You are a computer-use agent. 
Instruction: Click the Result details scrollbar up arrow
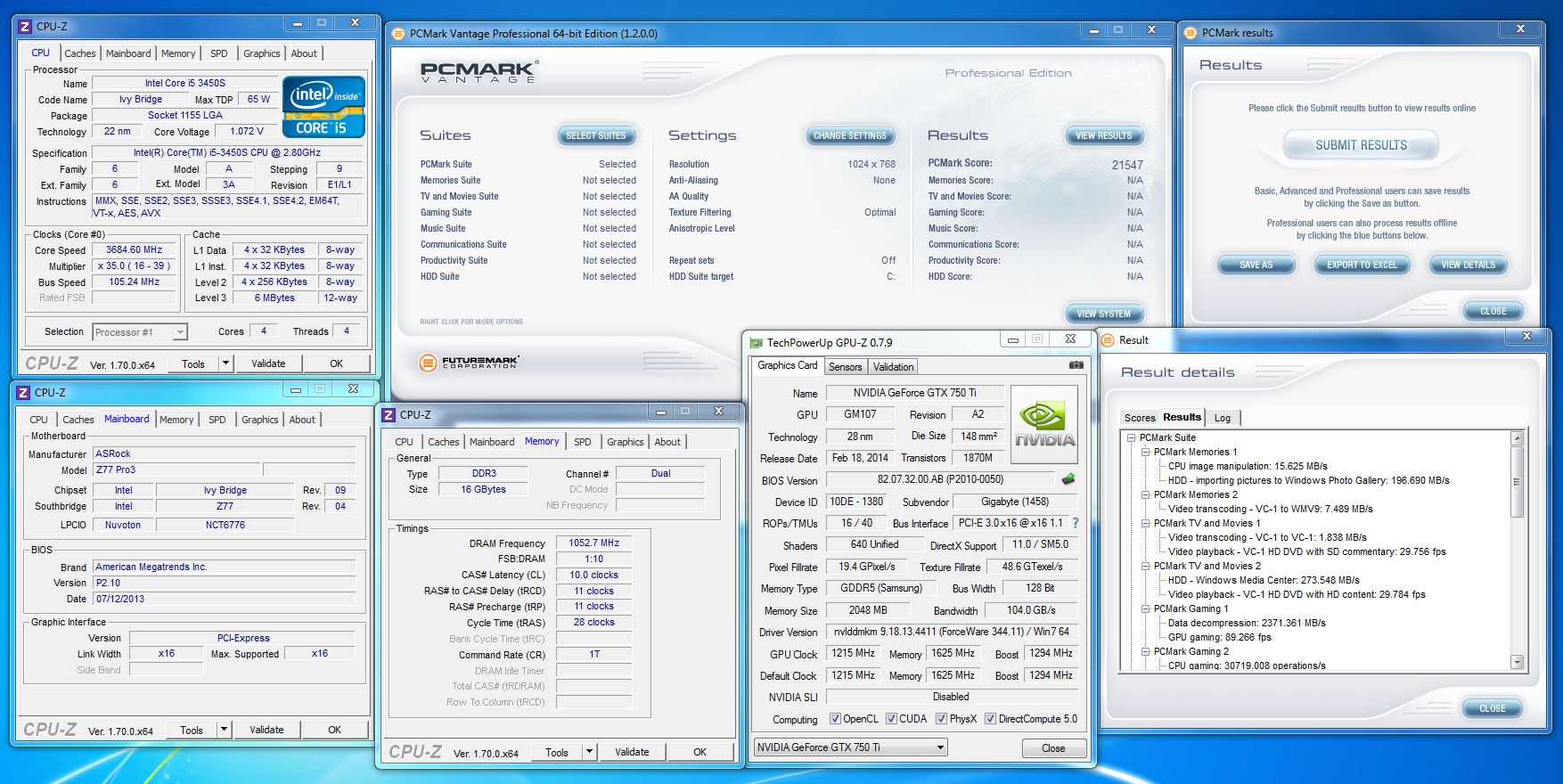pos(1518,438)
